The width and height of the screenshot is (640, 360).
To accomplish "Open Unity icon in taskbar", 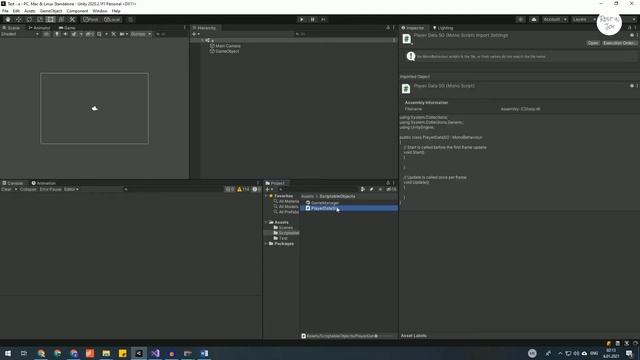I will [139, 353].
